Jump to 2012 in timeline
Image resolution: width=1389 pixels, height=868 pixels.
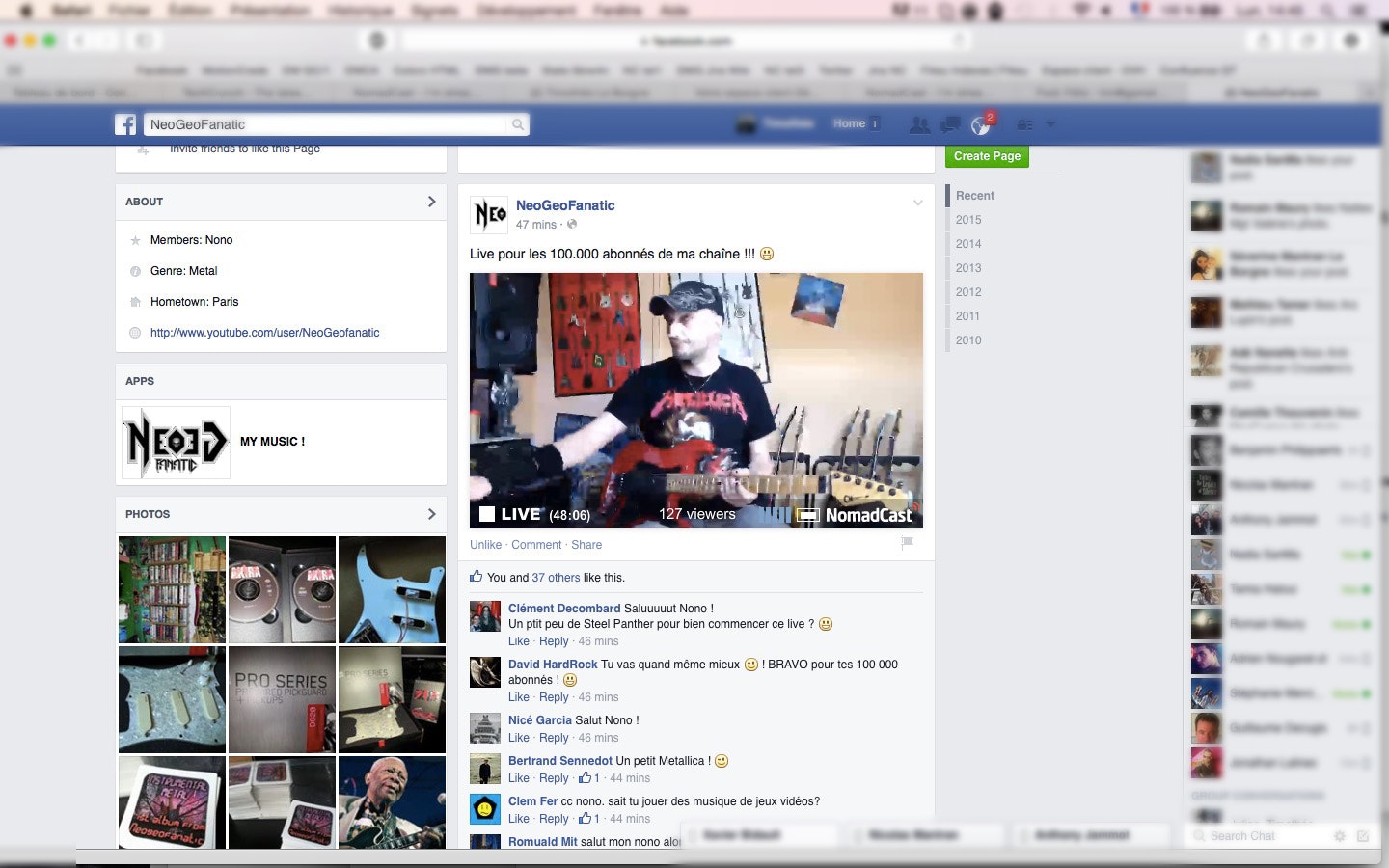pos(968,292)
